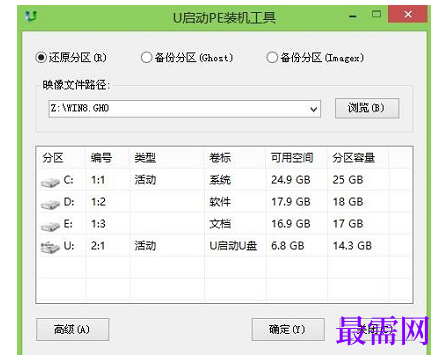448x362 pixels.
Task: Click the 24.9 GB free space cell
Action: point(291,180)
